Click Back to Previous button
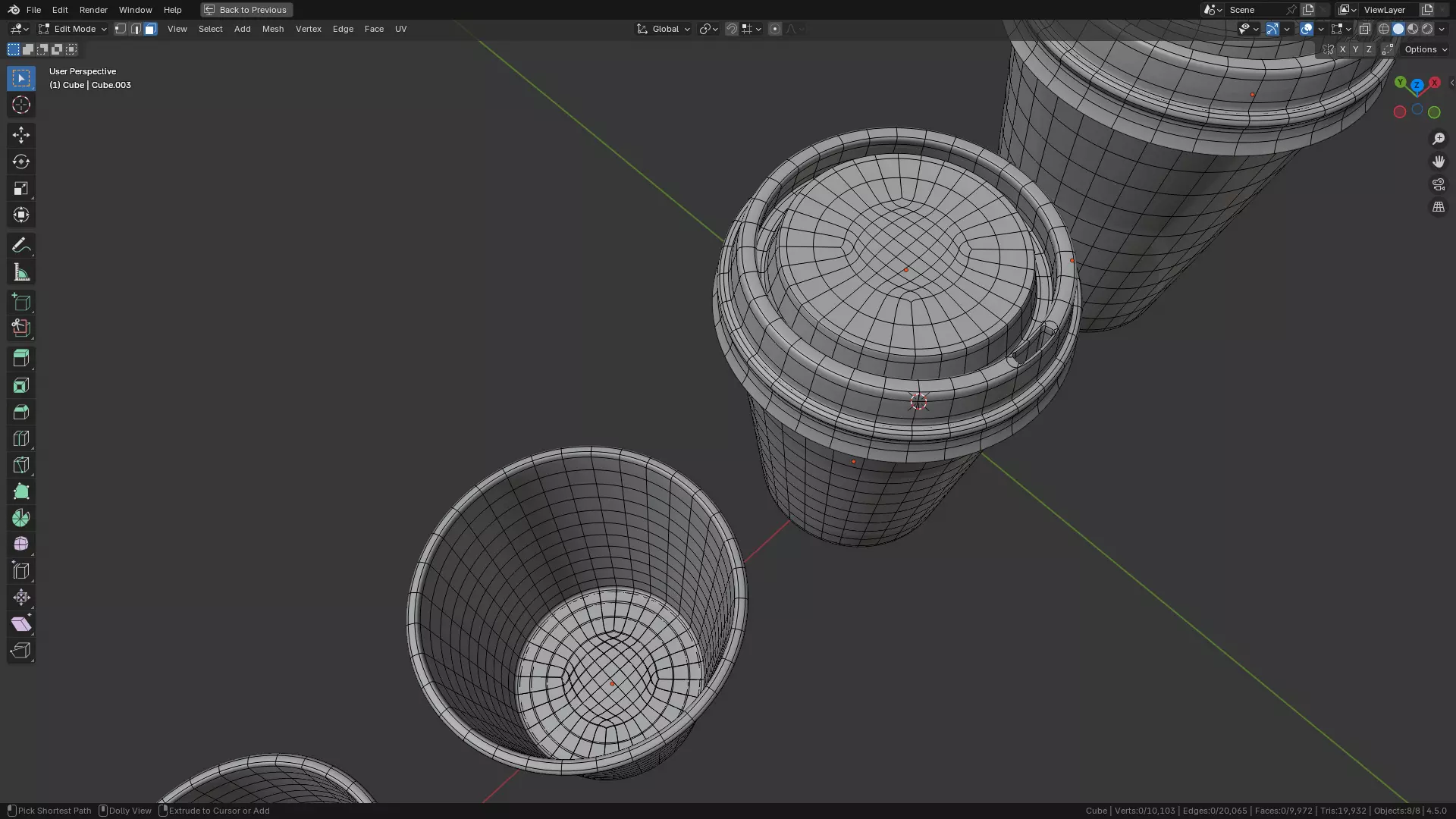Screen dimensions: 1456x819 [x=246, y=10]
